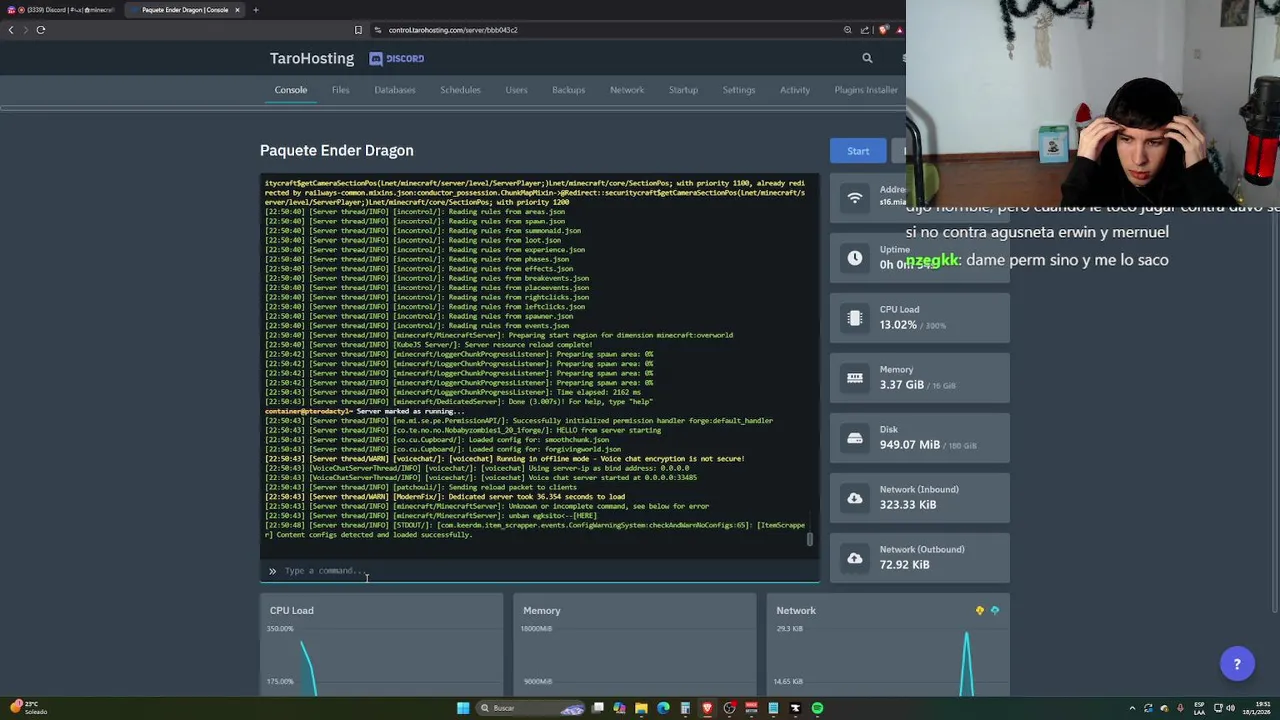The width and height of the screenshot is (1280, 720).
Task: Click the ESP LAA language indicator
Action: coord(1201,708)
